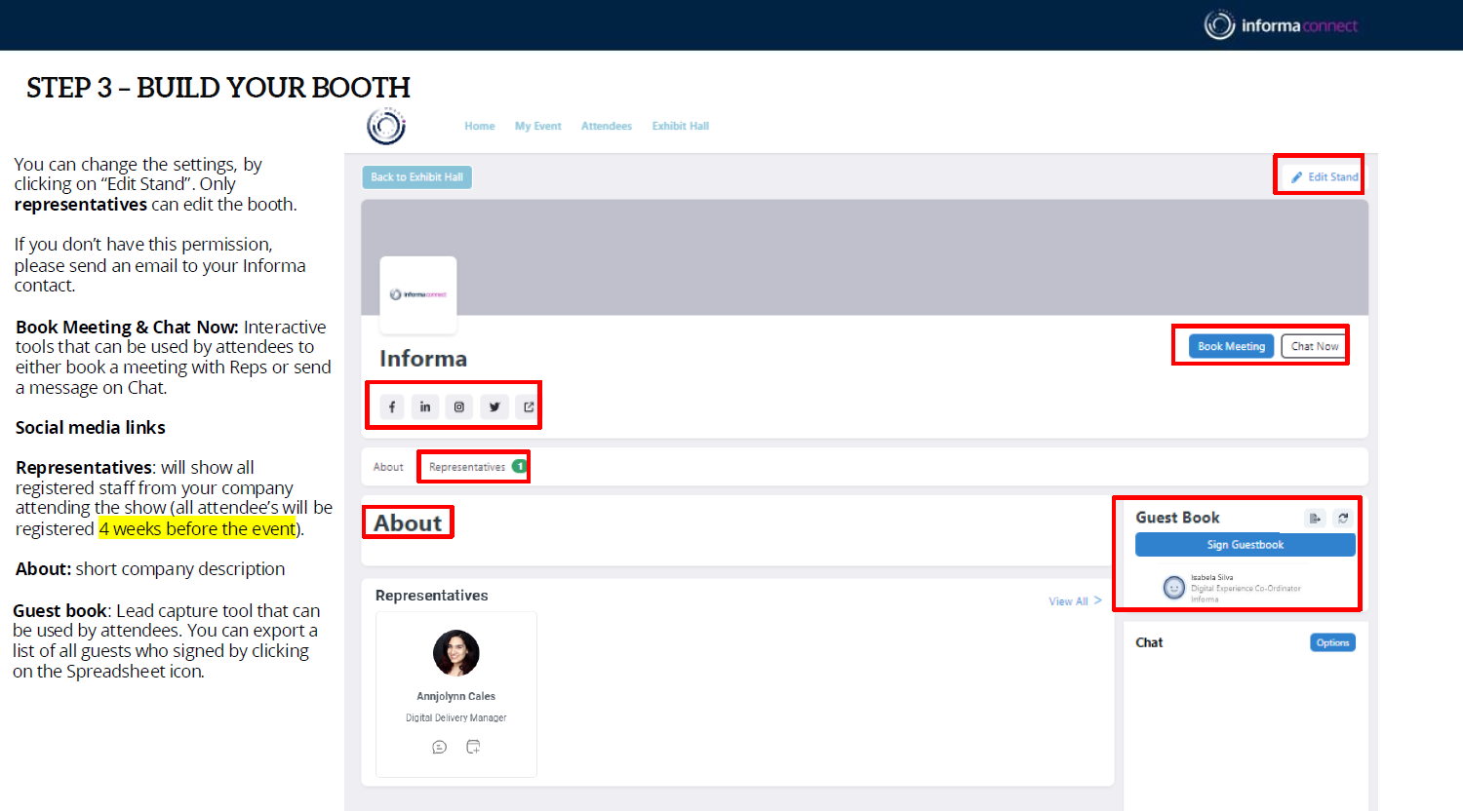
Task: Click chat icon under Annjolynn Cales
Action: [439, 747]
